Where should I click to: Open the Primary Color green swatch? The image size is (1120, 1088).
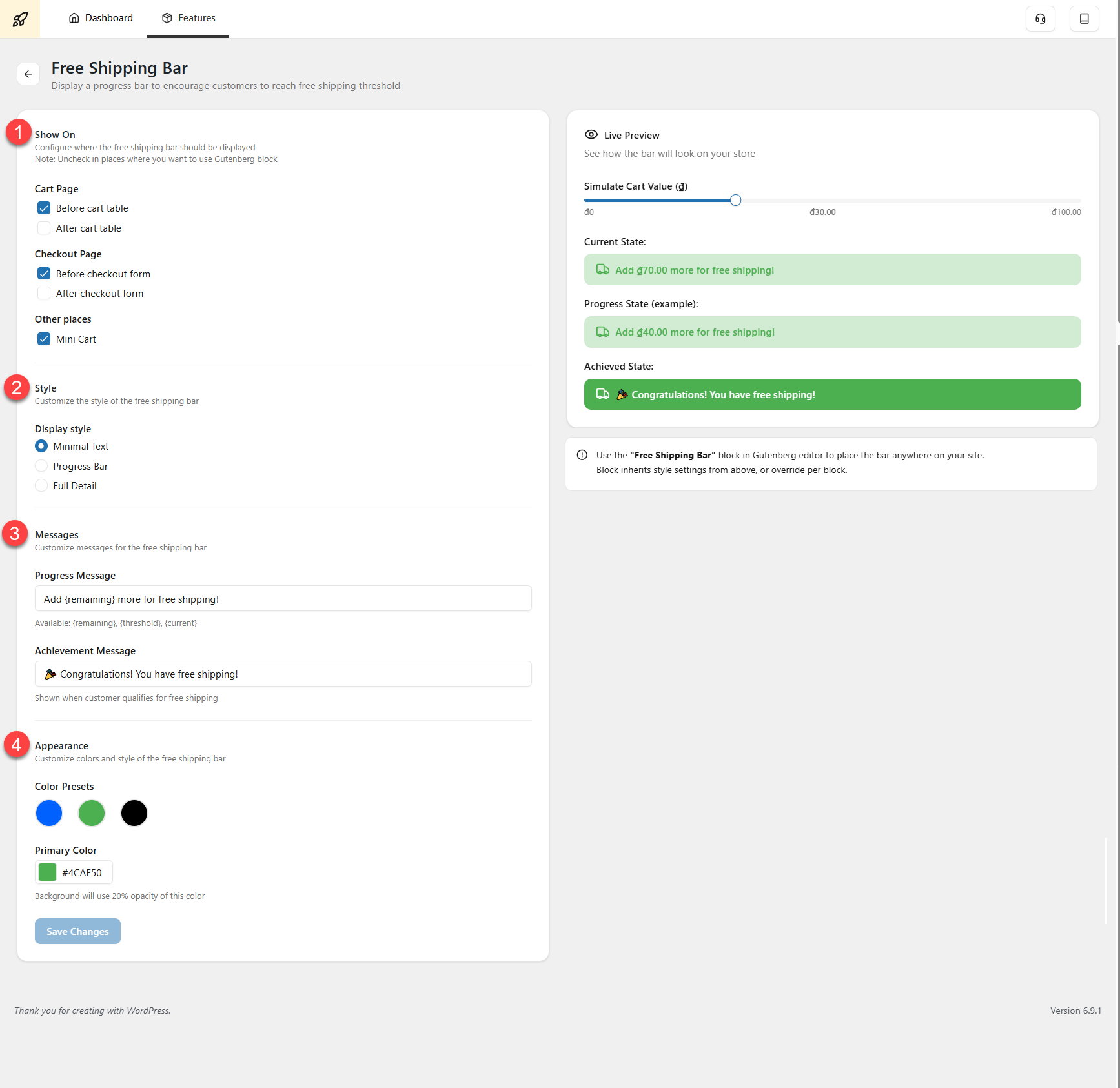(48, 872)
